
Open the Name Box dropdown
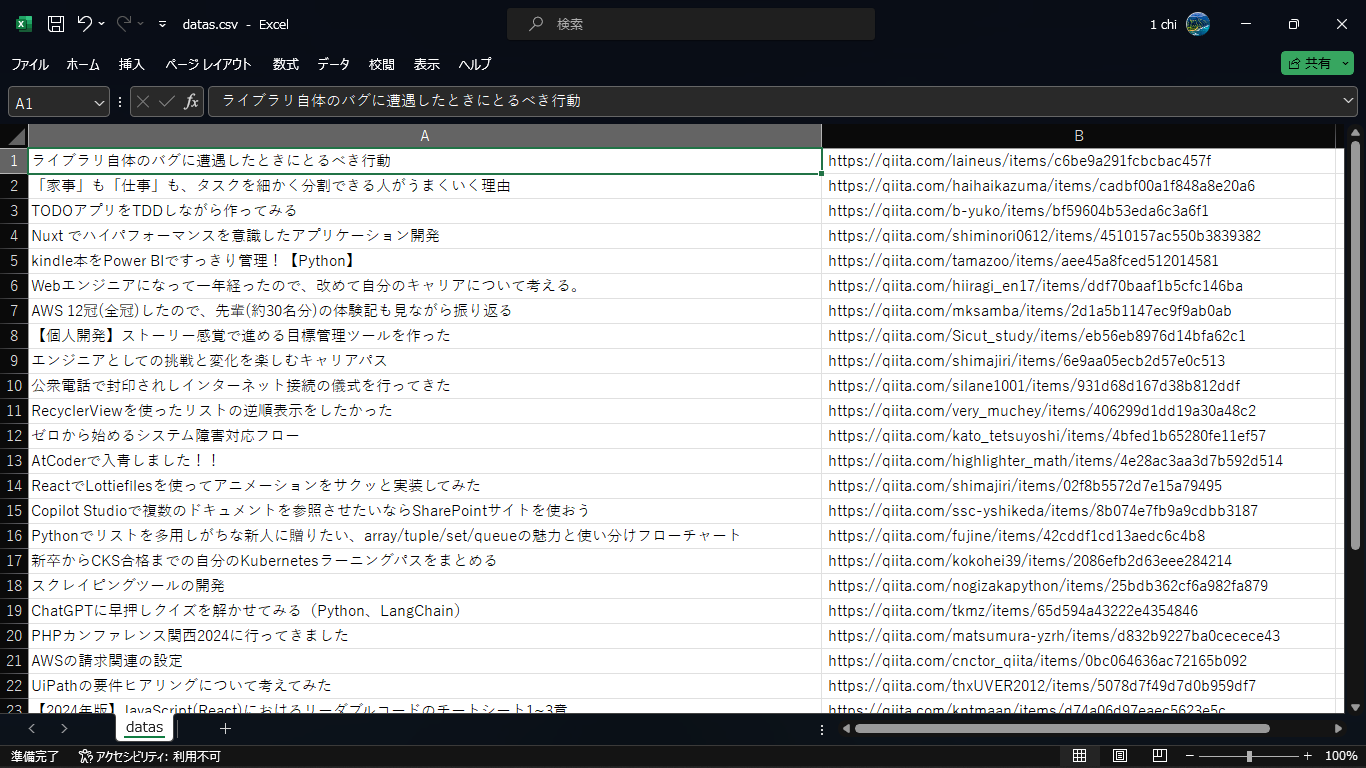click(x=97, y=101)
